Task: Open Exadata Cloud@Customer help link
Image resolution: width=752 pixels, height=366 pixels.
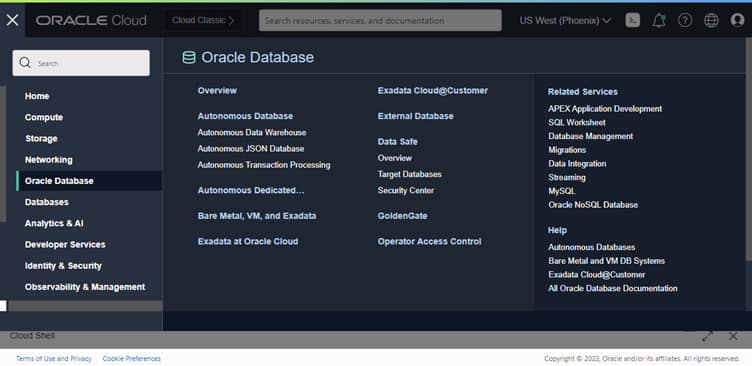Action: [x=597, y=274]
